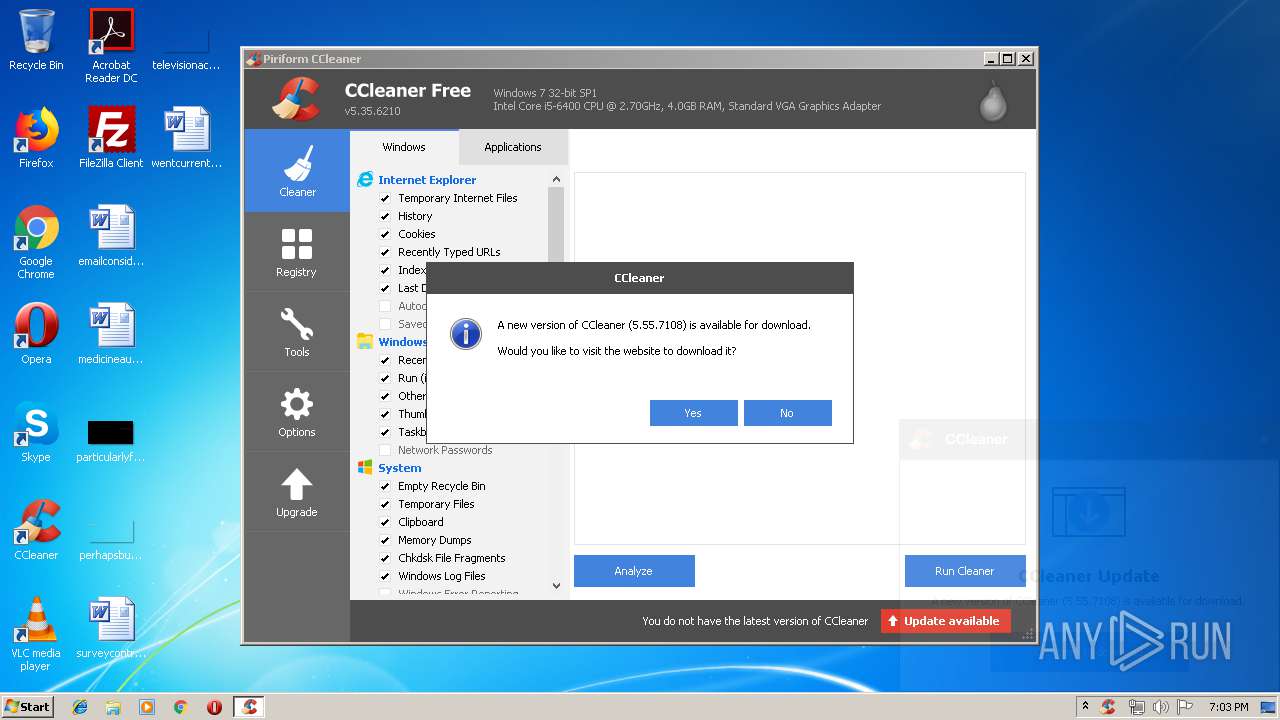Click the Analyze button
The image size is (1280, 720).
634,571
